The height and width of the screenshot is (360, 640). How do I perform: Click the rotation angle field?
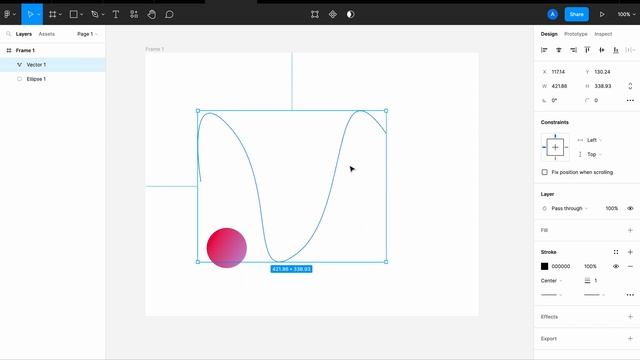561,100
